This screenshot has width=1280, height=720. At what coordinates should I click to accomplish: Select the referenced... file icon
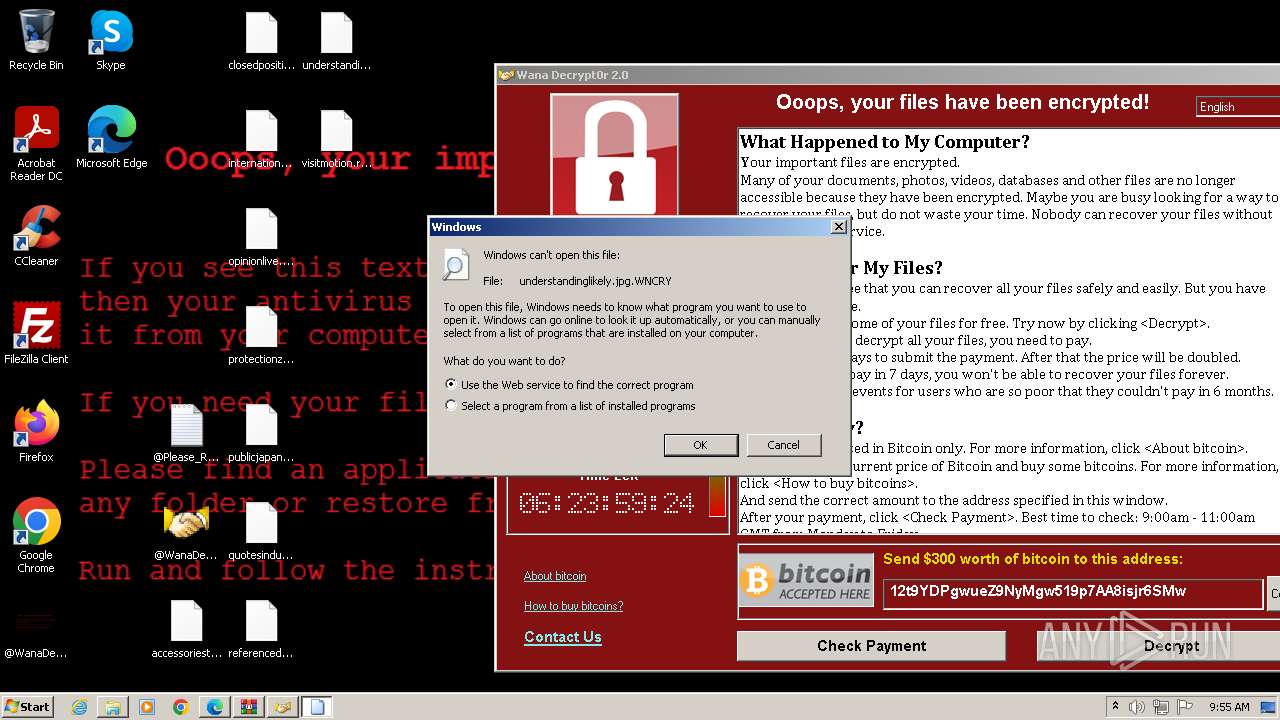coord(261,628)
